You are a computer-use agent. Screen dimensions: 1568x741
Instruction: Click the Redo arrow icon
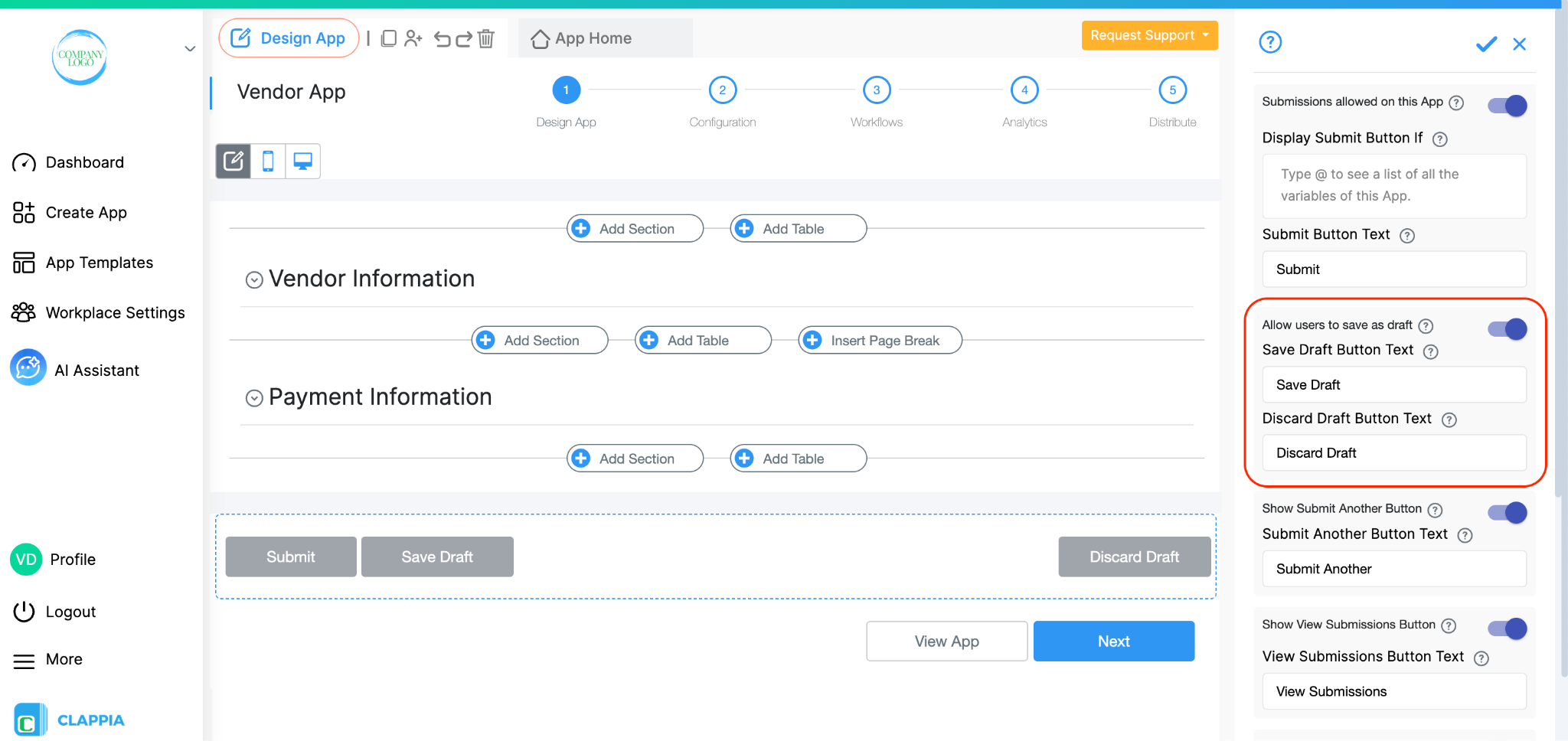click(x=464, y=38)
